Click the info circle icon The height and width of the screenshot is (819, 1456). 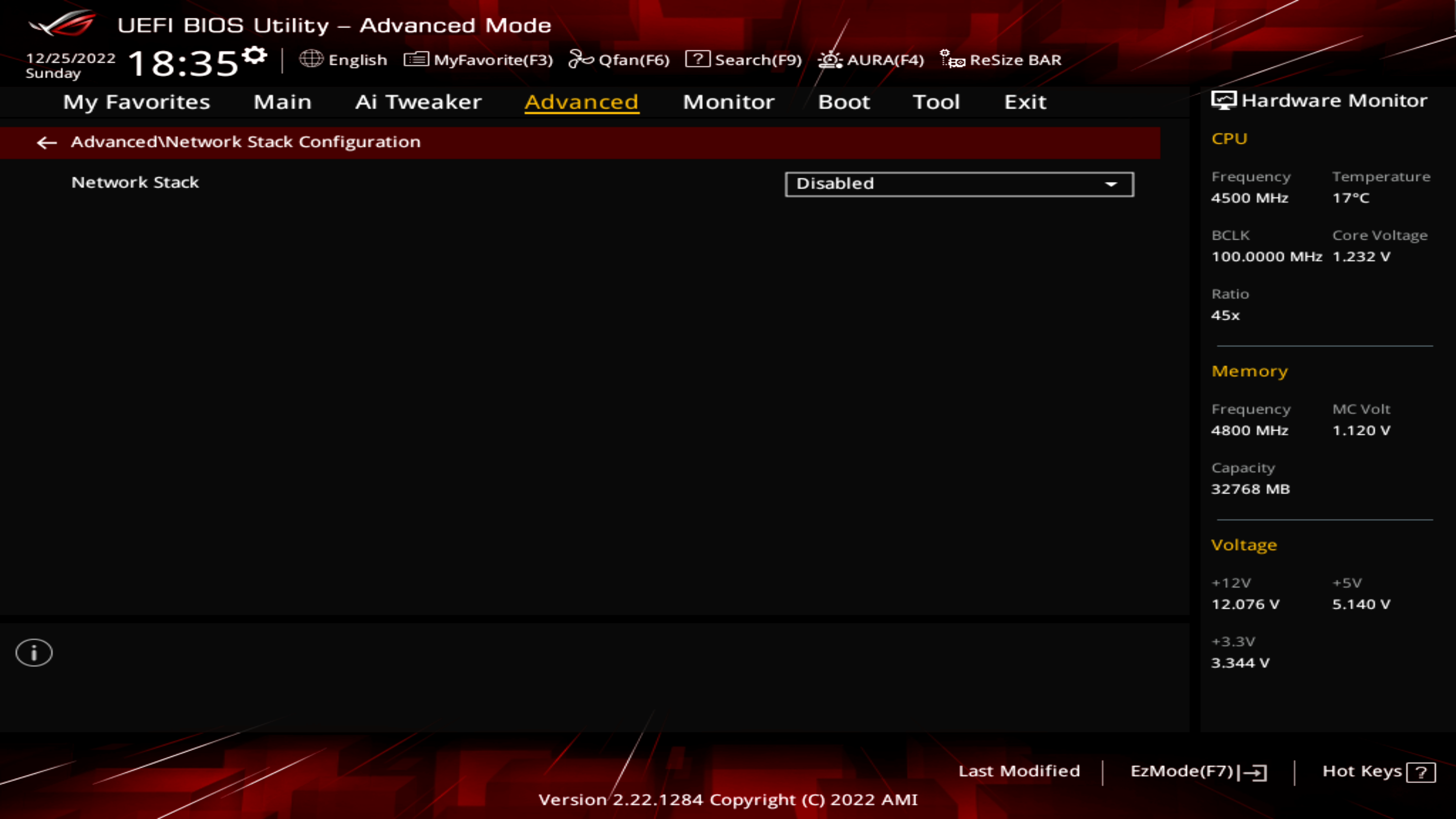coord(34,652)
